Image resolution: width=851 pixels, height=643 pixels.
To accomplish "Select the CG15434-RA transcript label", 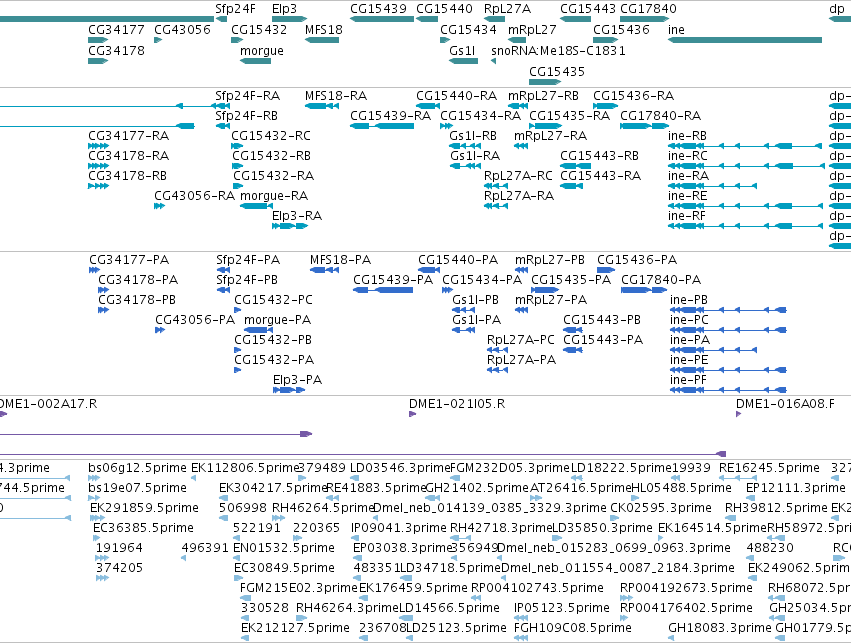I will click(480, 116).
